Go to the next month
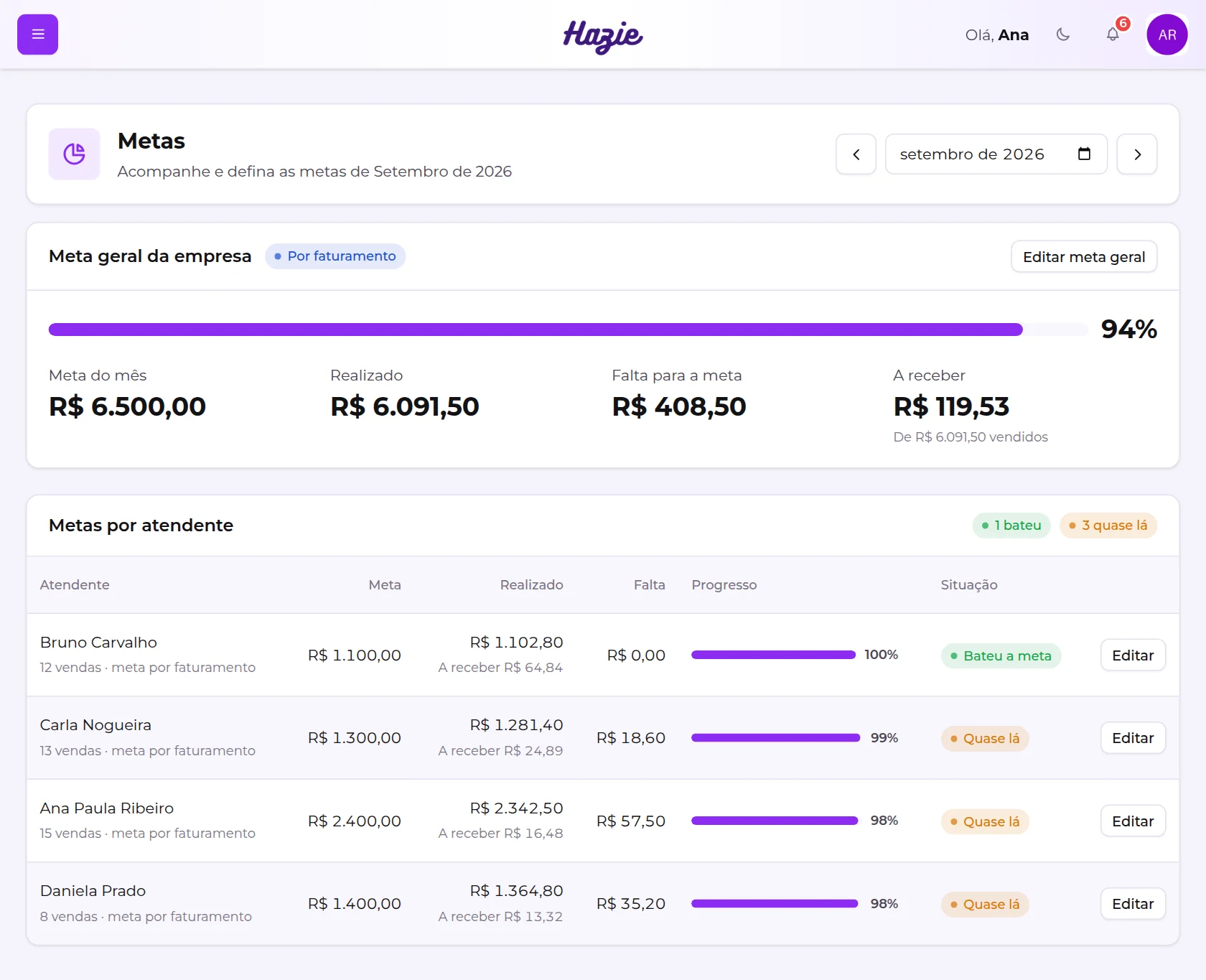 click(x=1137, y=154)
